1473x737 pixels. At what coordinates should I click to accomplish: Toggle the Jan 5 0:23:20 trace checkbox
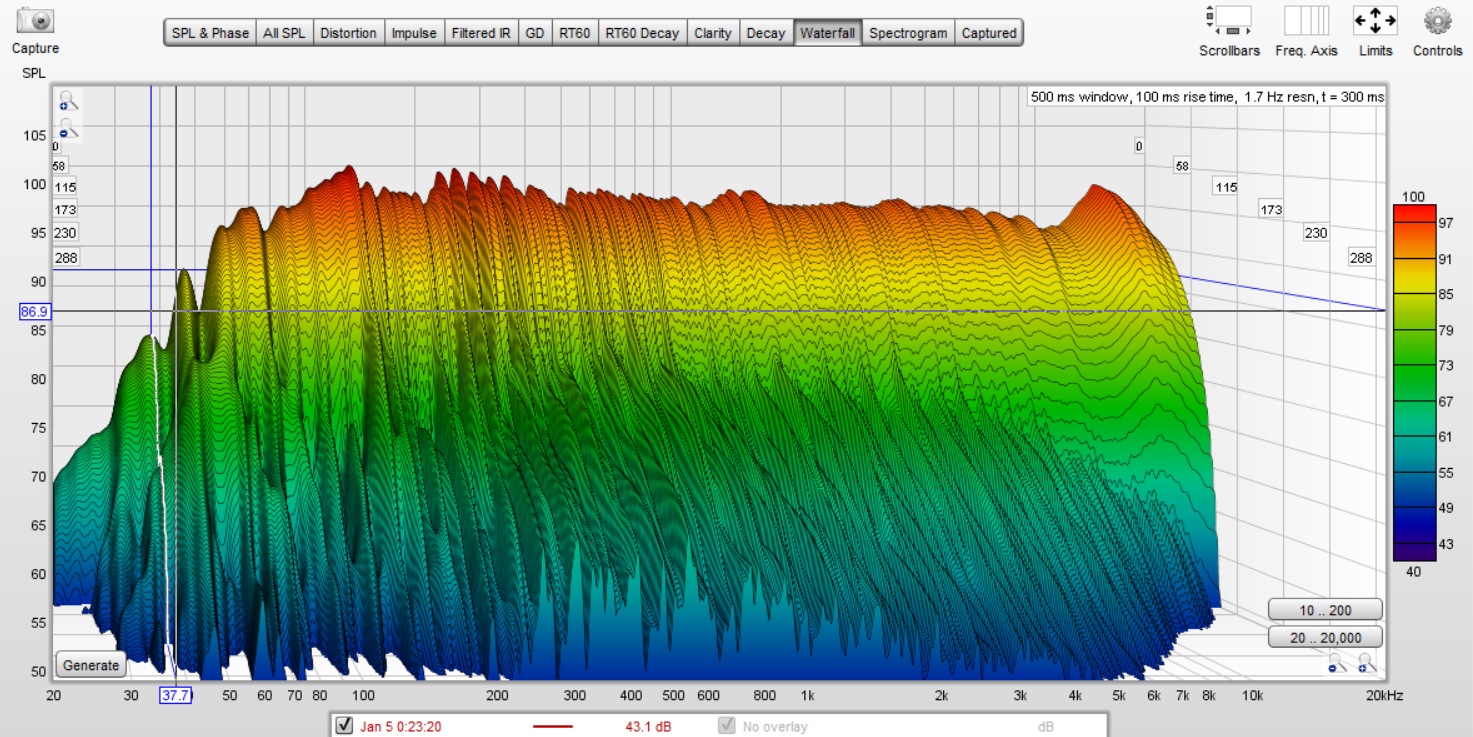tap(345, 726)
